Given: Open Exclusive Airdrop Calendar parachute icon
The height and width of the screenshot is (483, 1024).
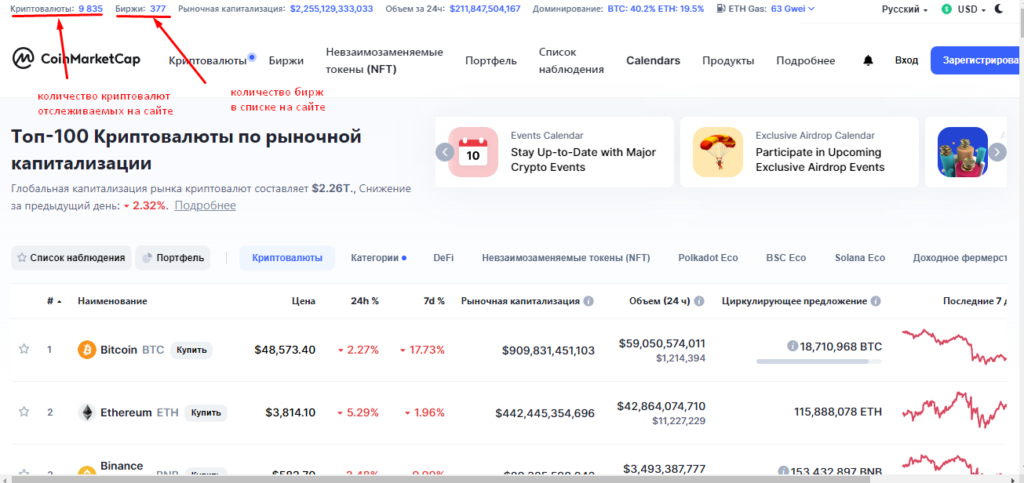Looking at the screenshot, I should [x=718, y=152].
